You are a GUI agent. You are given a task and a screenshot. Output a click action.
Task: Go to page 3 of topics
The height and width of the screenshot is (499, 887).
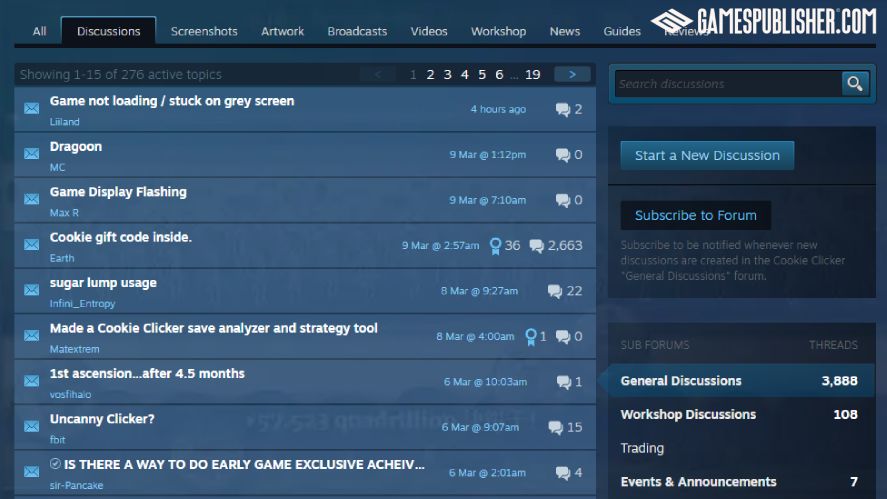click(447, 75)
